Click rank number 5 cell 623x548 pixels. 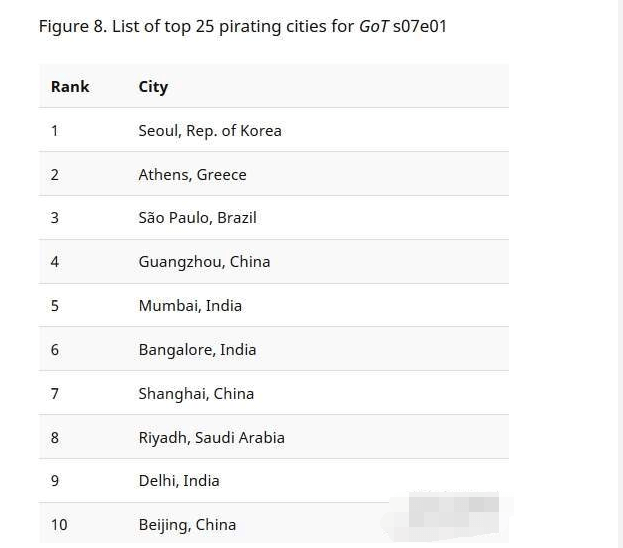[55, 306]
